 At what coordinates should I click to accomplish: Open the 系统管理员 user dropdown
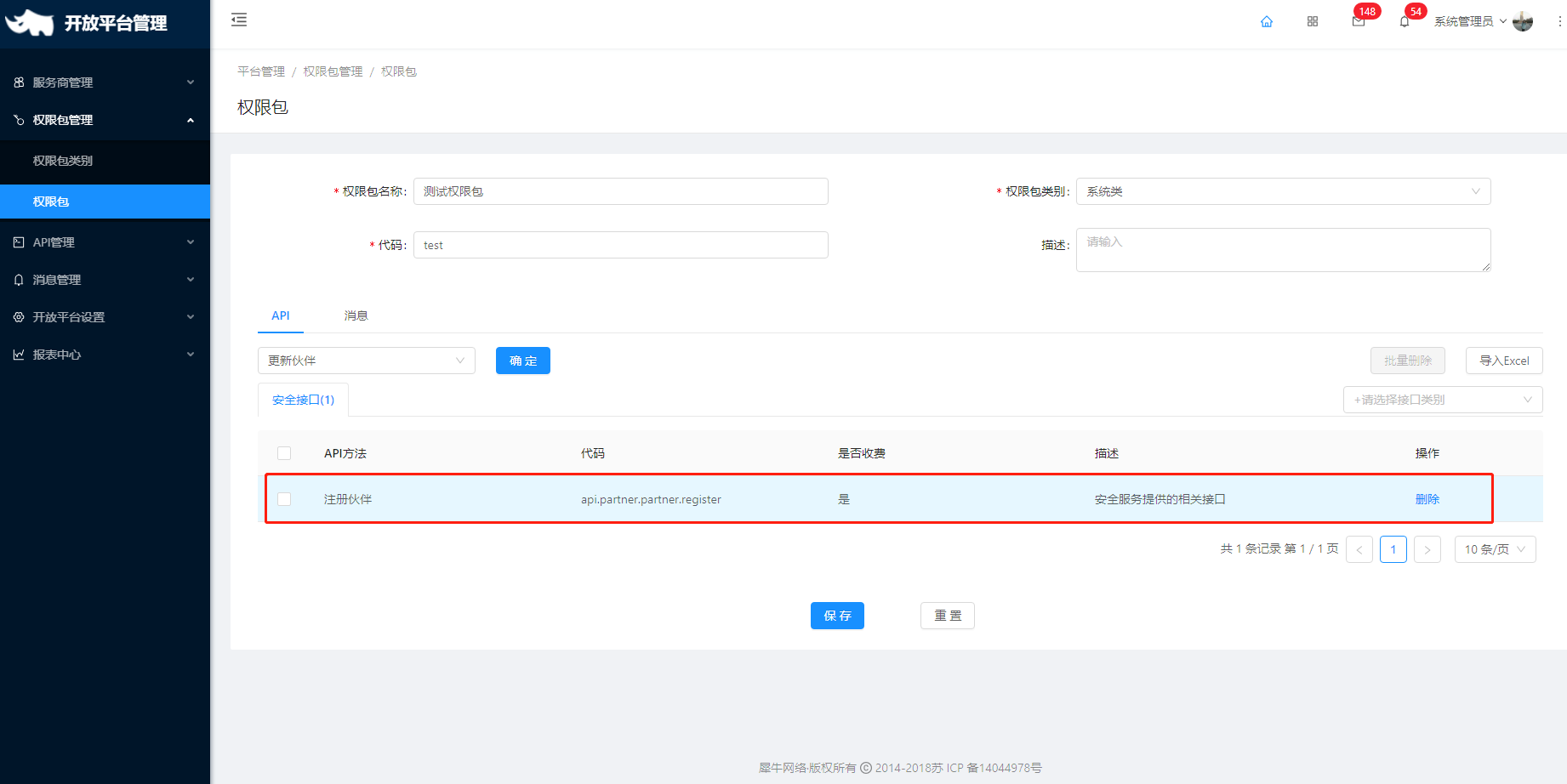coord(1470,21)
